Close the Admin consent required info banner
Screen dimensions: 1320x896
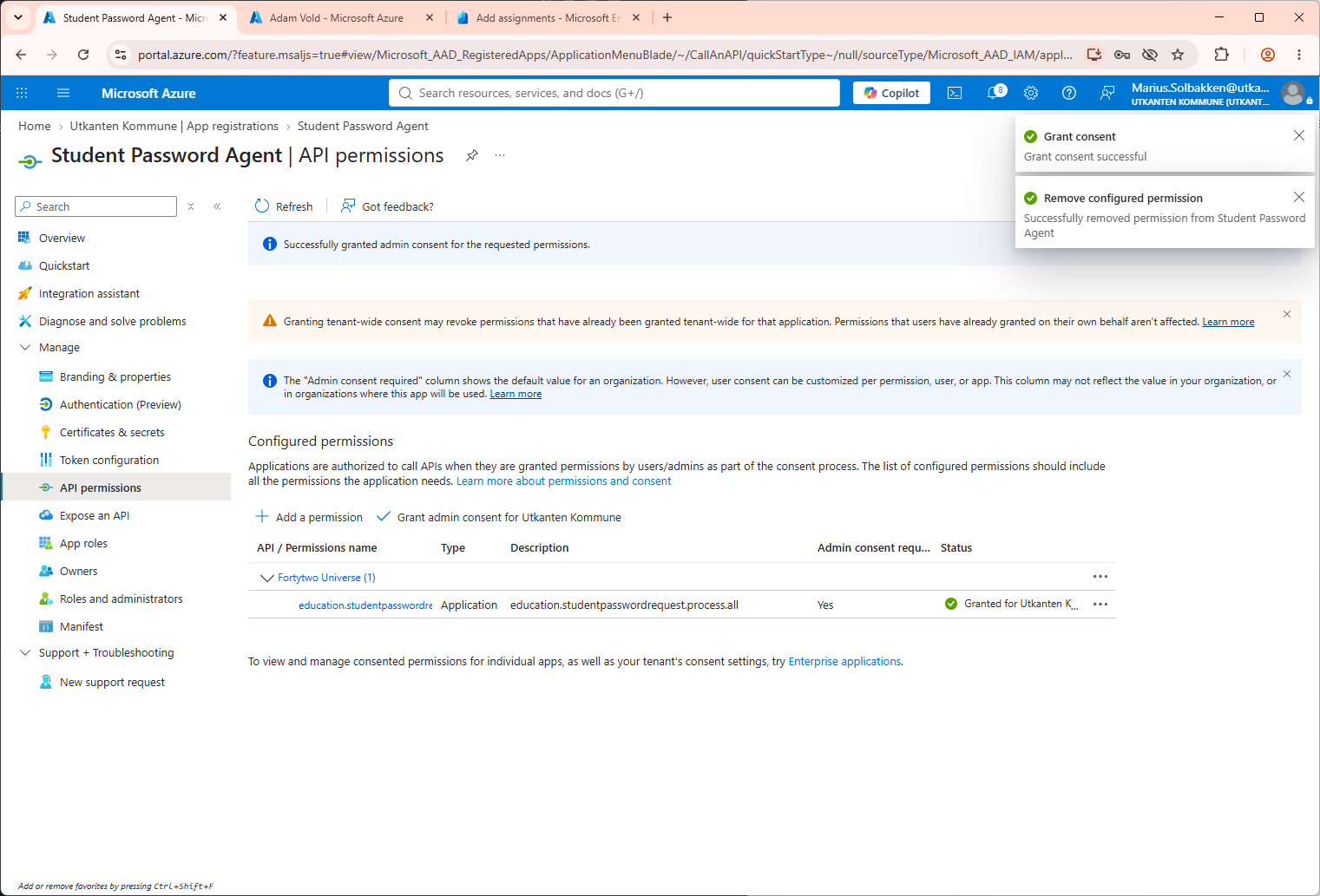[1287, 374]
